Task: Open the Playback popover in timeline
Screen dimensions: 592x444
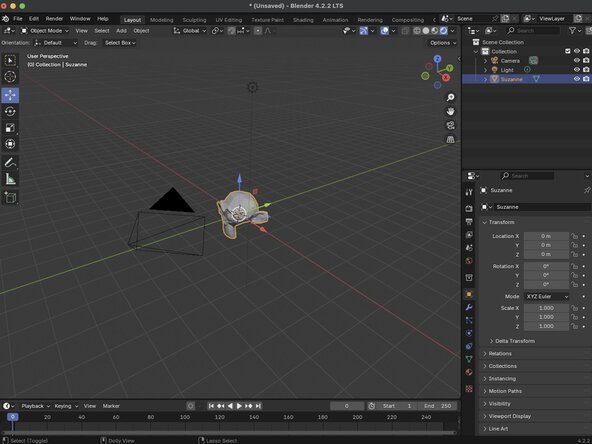Action: coord(35,406)
